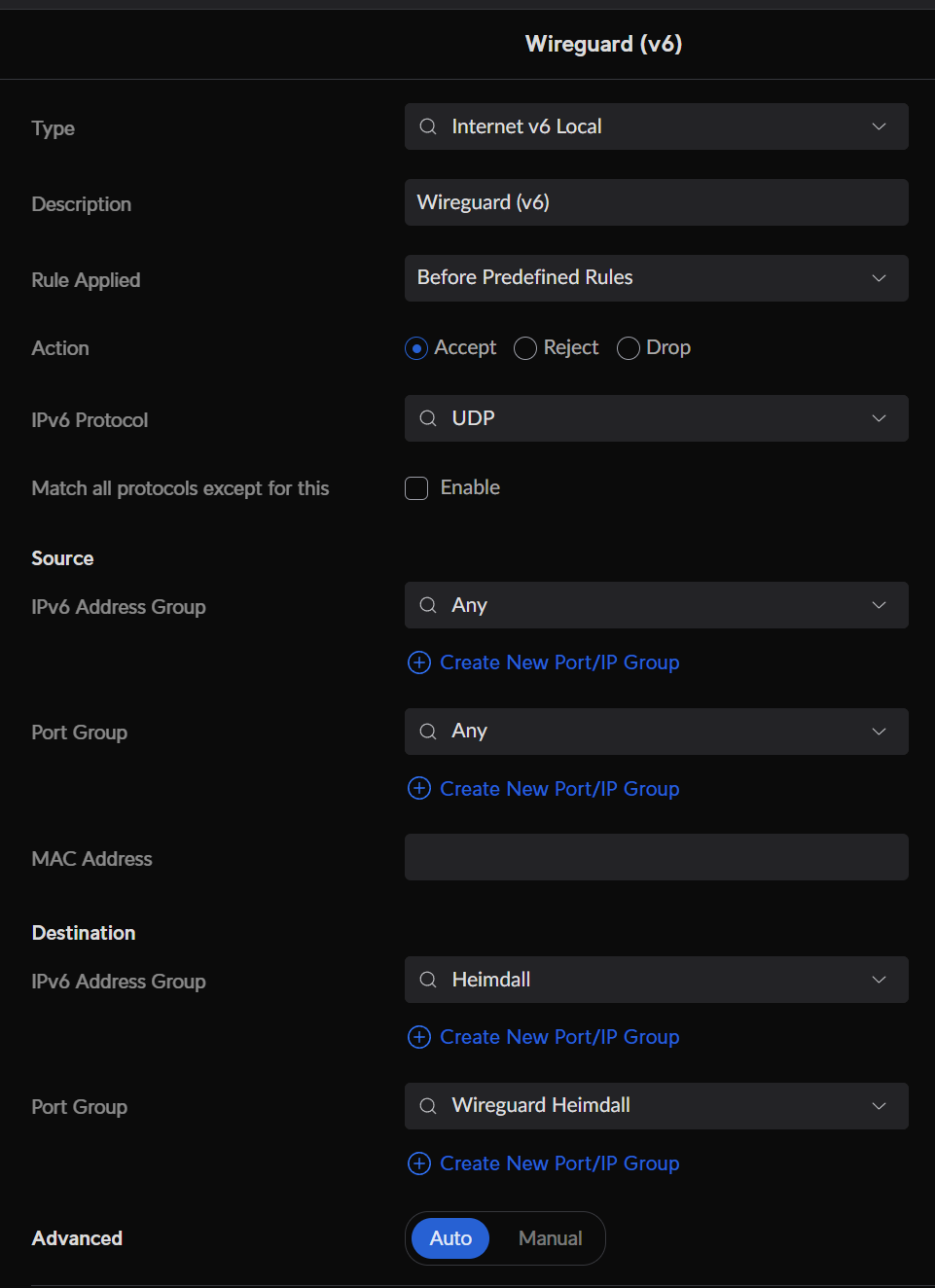Open the Type dropdown chevron for Internet v6 Local

[x=880, y=126]
